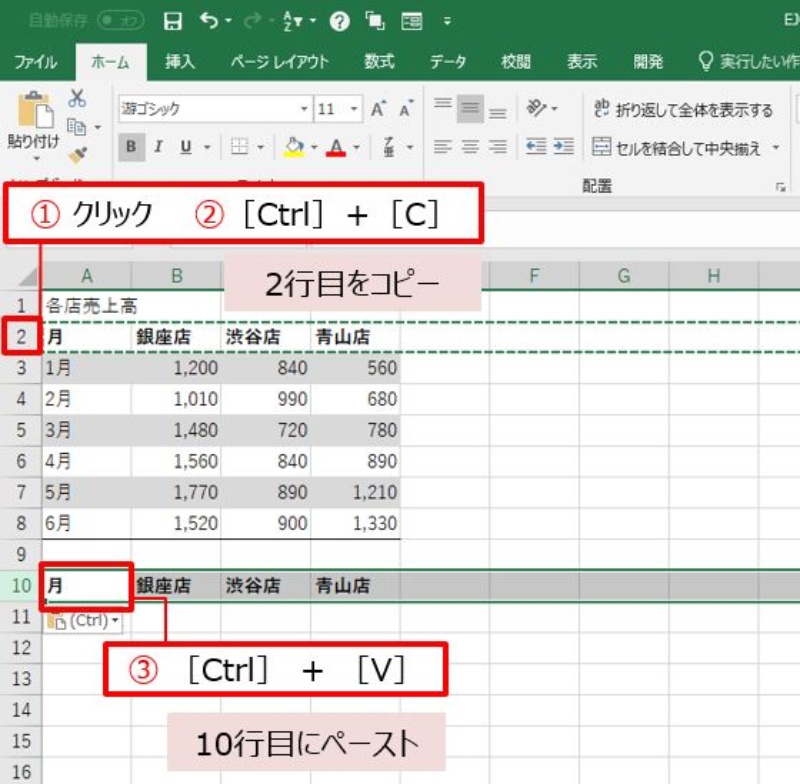This screenshot has height=784, width=800.
Task: Expand the Paste Options (Ctrl) dropdown
Action: (x=83, y=621)
